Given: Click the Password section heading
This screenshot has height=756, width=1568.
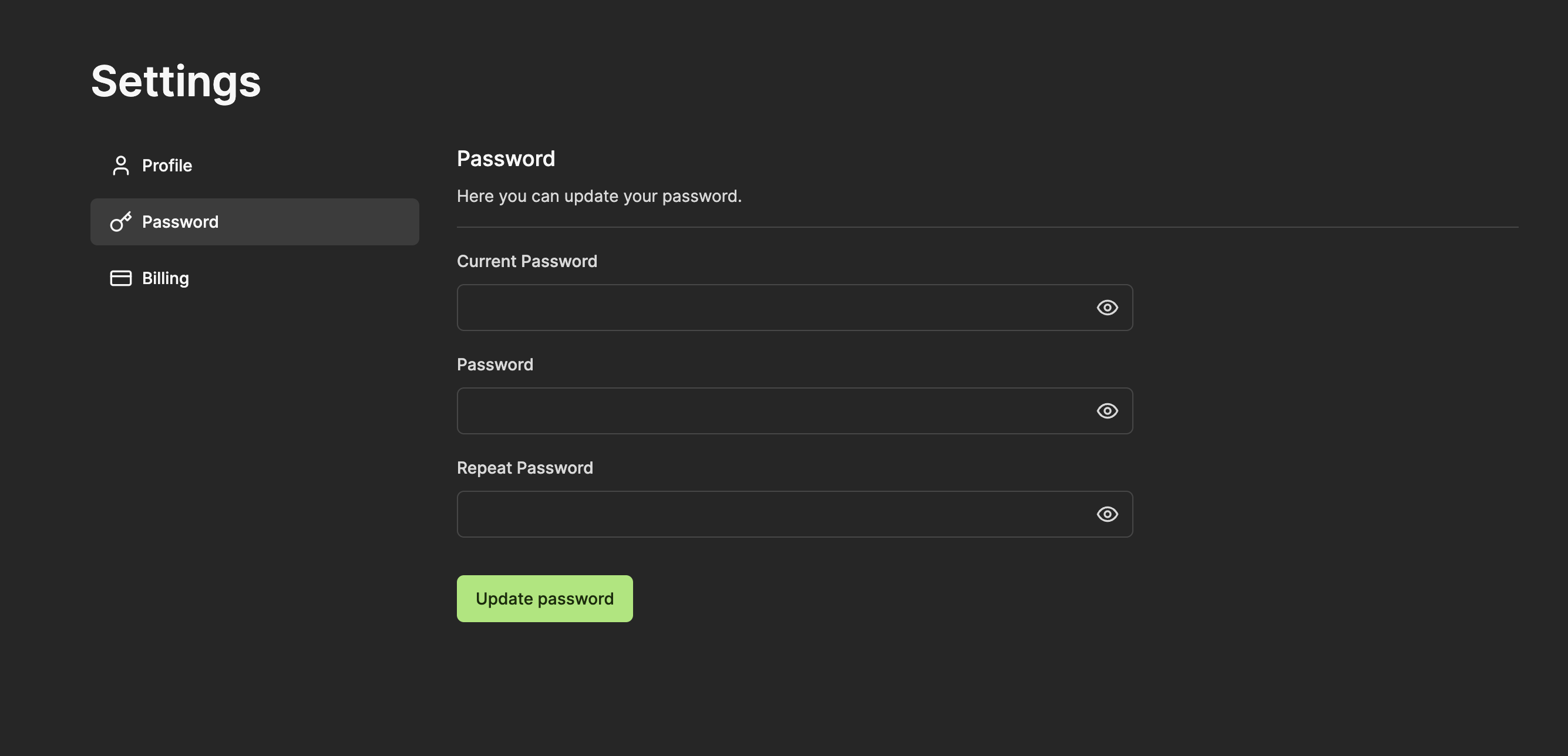Looking at the screenshot, I should tap(506, 158).
